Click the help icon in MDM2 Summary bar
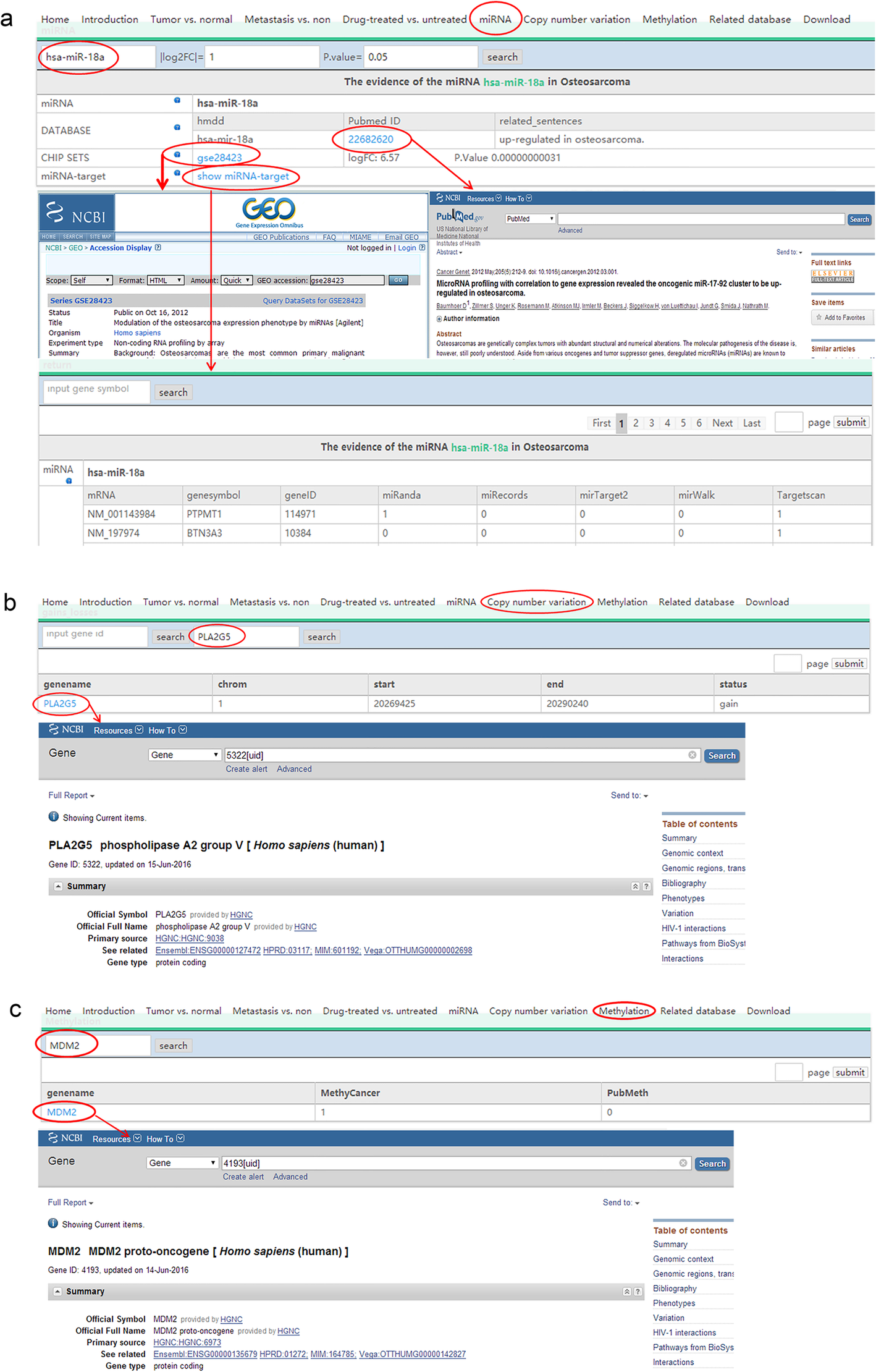Image resolution: width=876 pixels, height=1372 pixels. (x=638, y=1292)
